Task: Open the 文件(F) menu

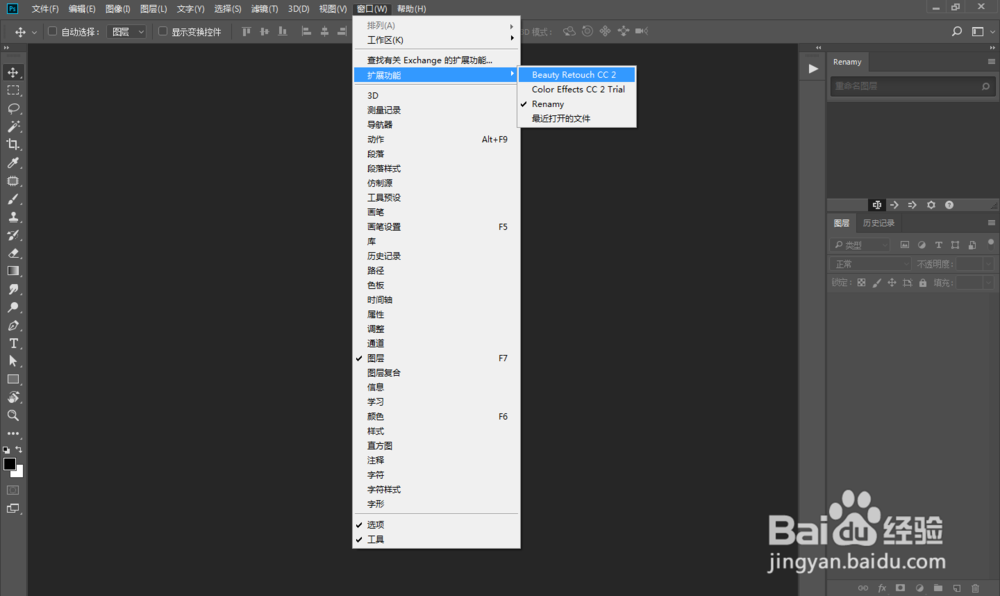Action: point(45,9)
